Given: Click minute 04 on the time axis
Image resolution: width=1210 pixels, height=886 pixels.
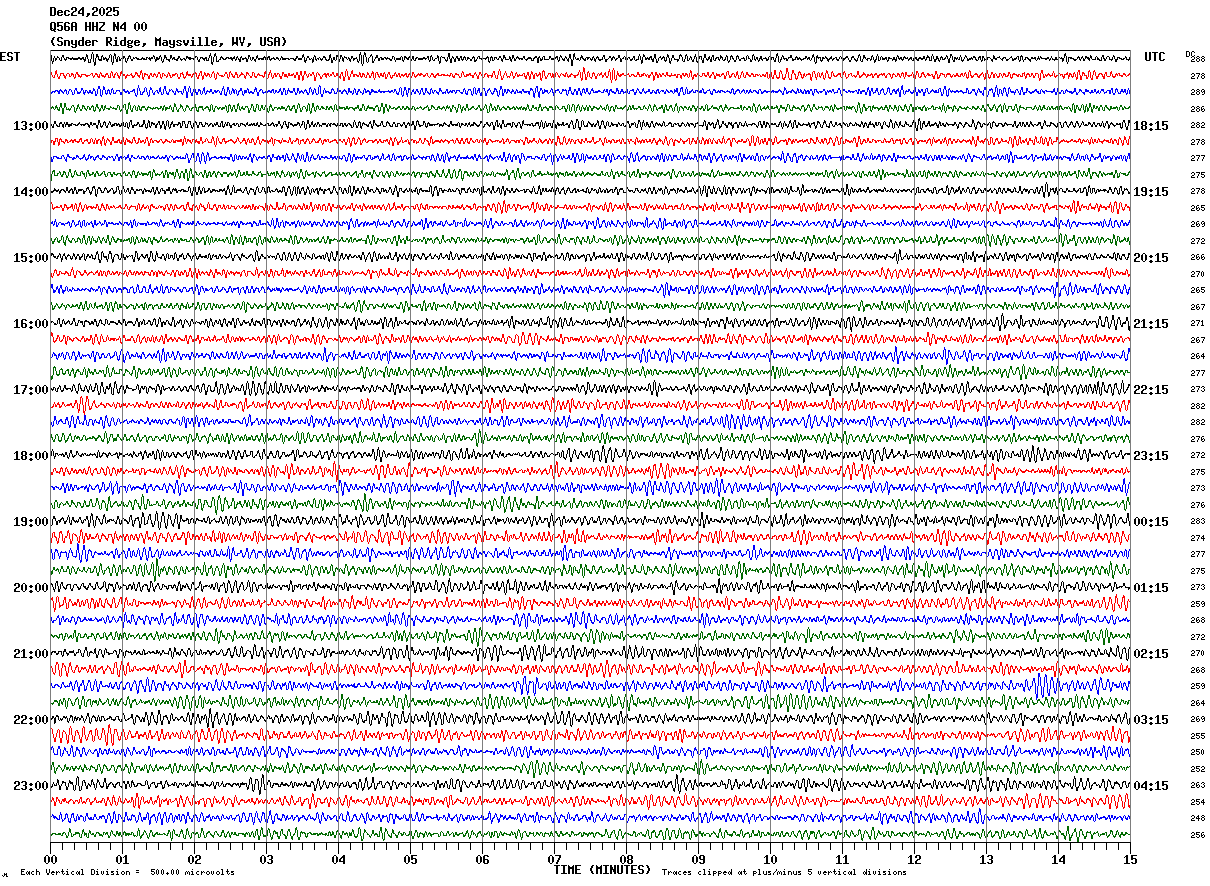Looking at the screenshot, I should tap(338, 859).
